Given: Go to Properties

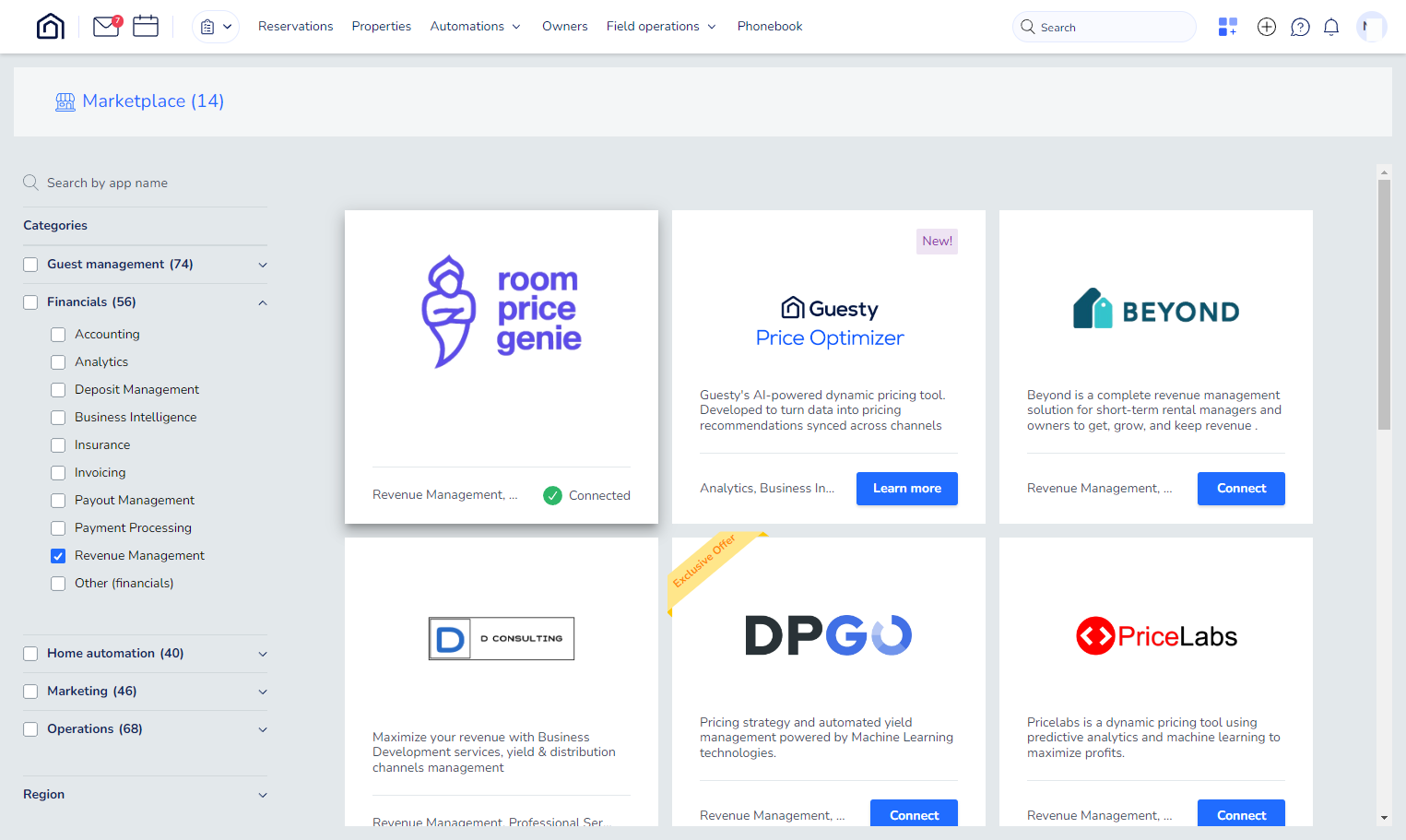Looking at the screenshot, I should (382, 27).
